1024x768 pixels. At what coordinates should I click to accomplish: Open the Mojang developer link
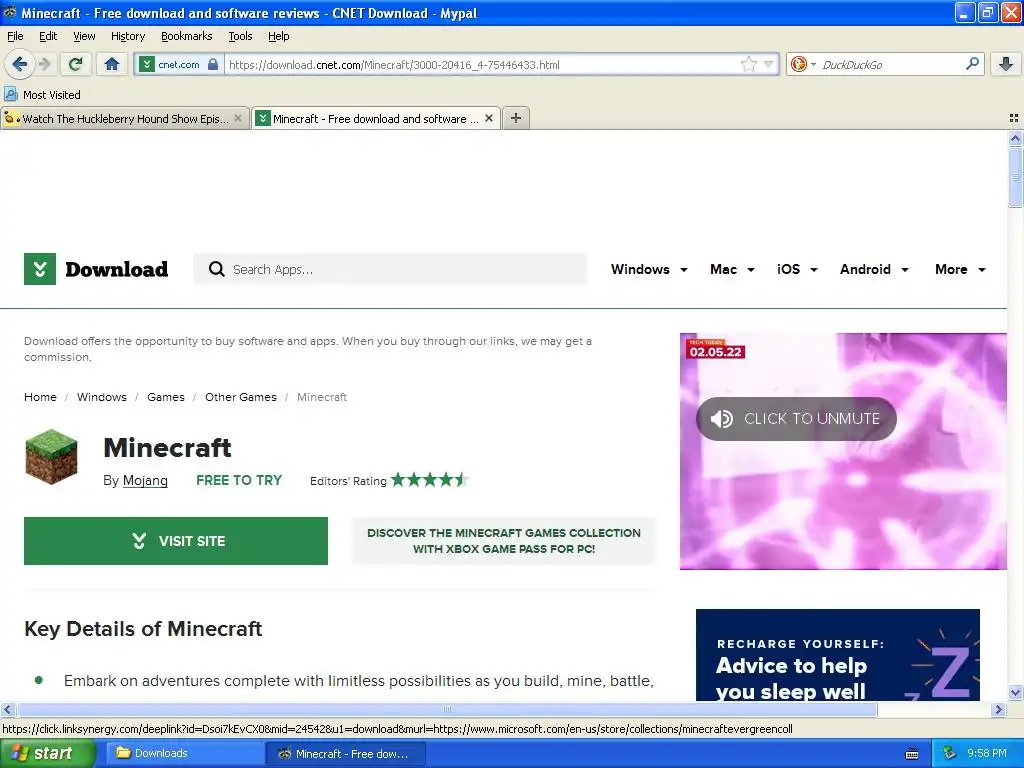tap(145, 481)
